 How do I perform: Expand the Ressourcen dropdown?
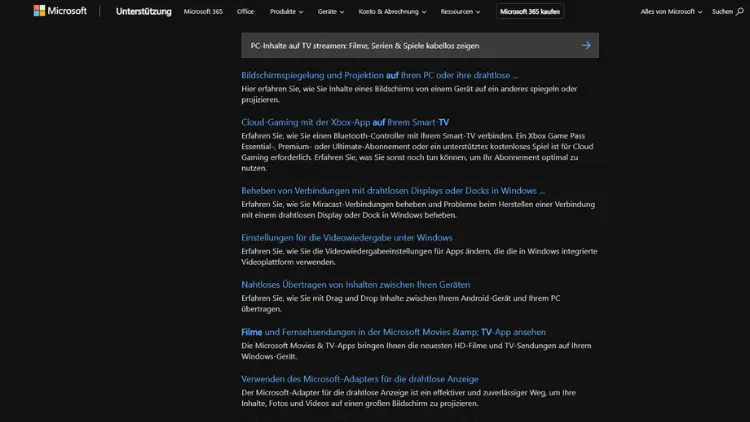point(460,11)
